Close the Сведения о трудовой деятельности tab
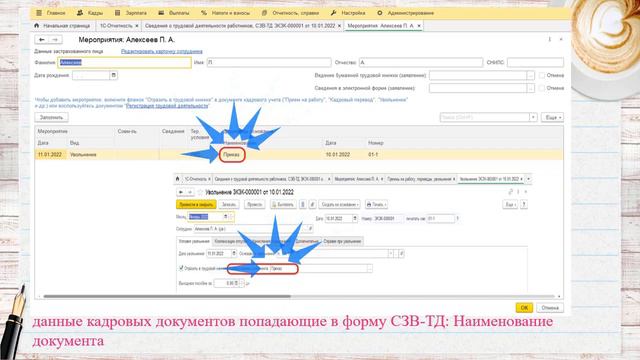 coord(339,26)
